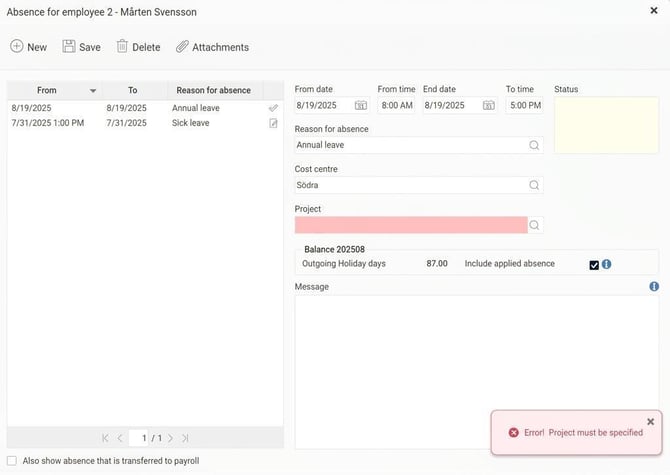Search for a Reason for absence value

coord(534,145)
